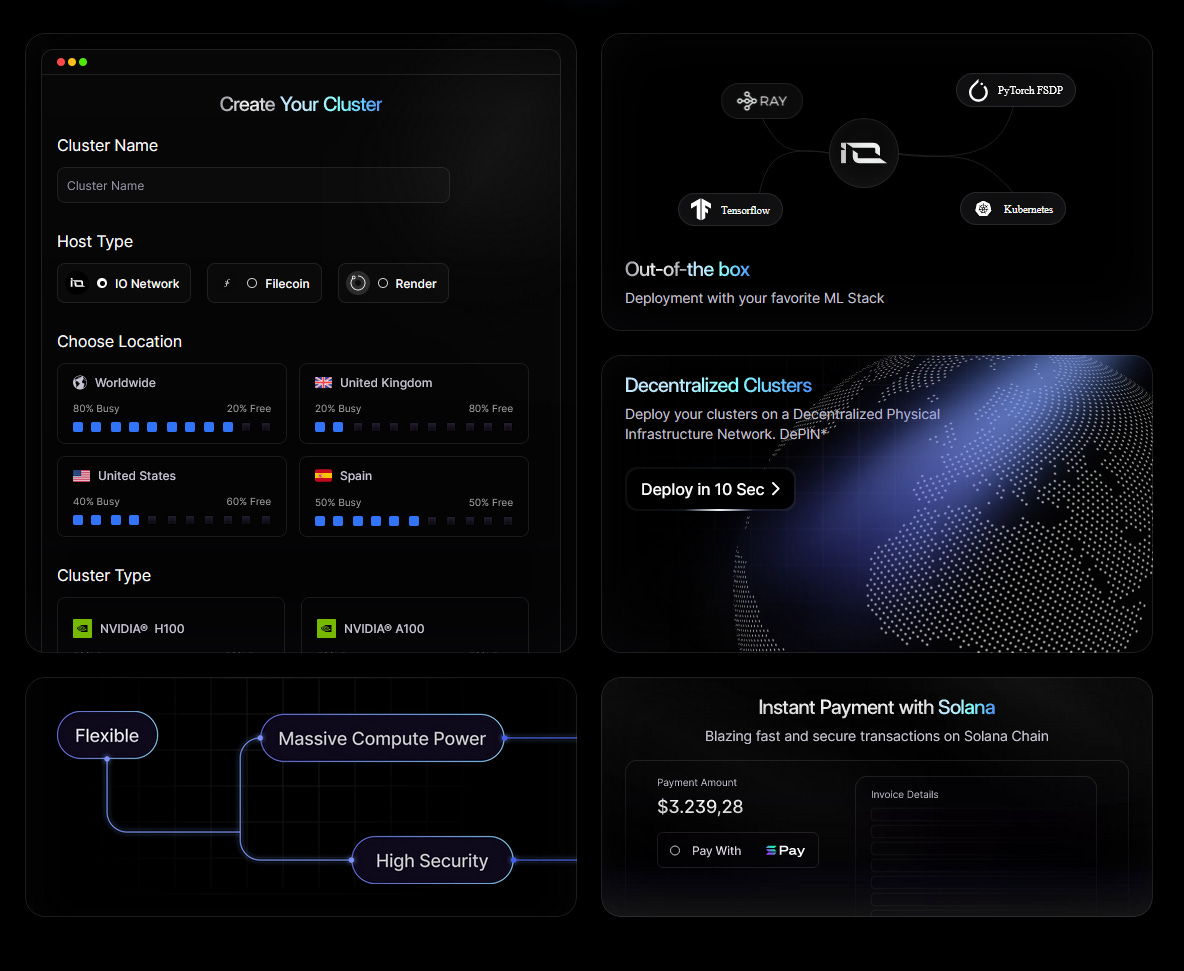Click the PyTorch FSDP chip
The image size is (1184, 971).
click(1016, 91)
